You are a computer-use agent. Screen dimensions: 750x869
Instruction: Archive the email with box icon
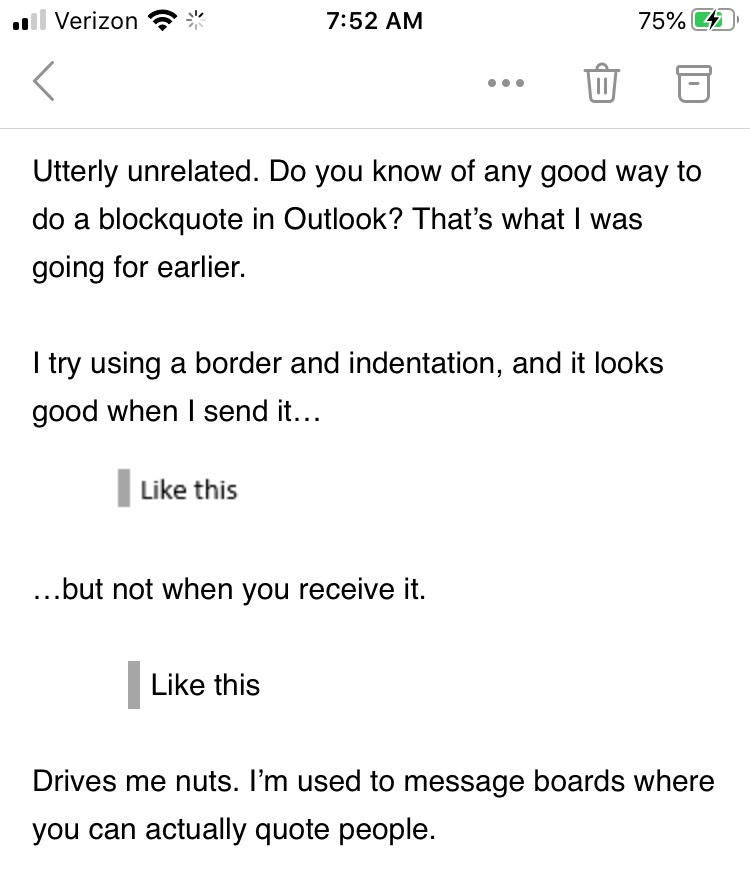click(x=693, y=84)
